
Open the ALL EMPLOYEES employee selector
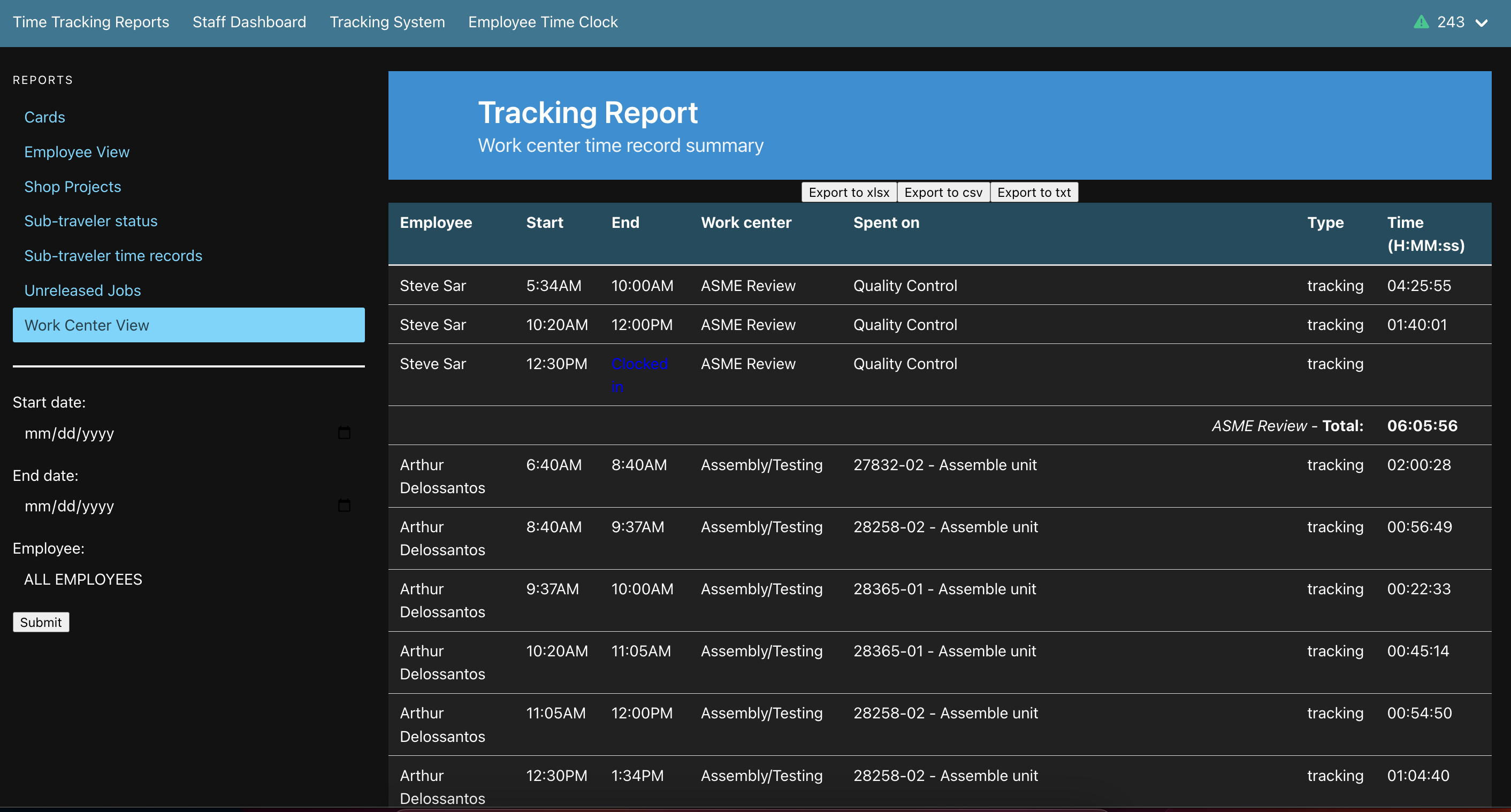click(x=188, y=579)
